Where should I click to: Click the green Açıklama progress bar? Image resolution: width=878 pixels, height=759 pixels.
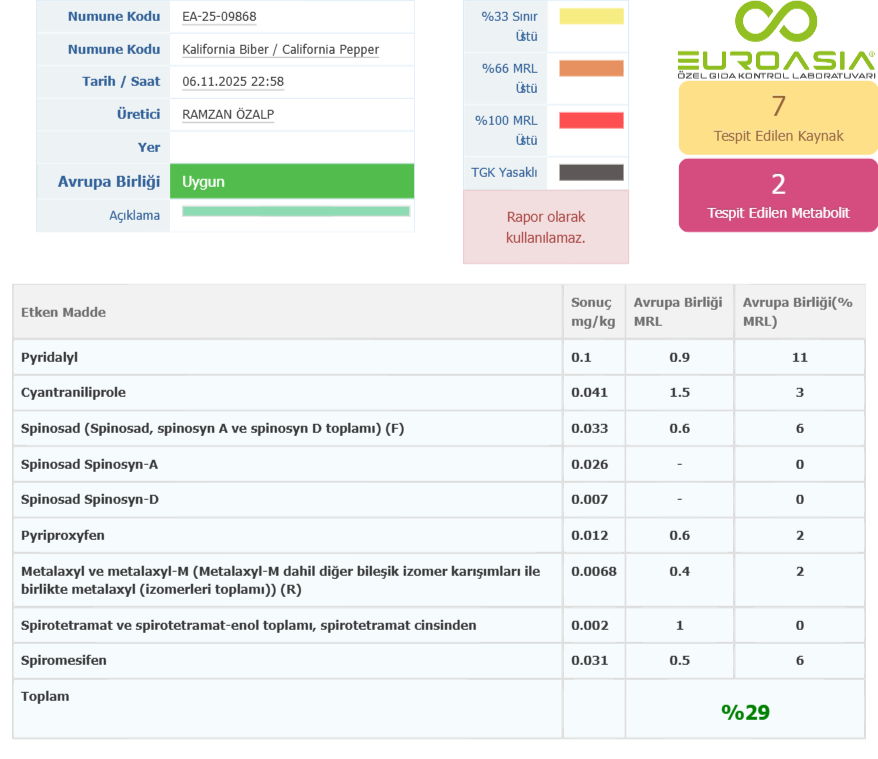296,212
